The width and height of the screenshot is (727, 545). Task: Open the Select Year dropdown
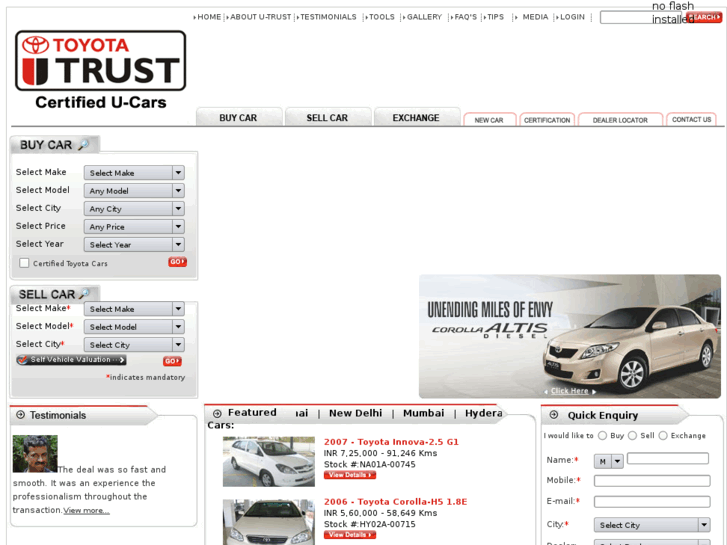[x=134, y=244]
